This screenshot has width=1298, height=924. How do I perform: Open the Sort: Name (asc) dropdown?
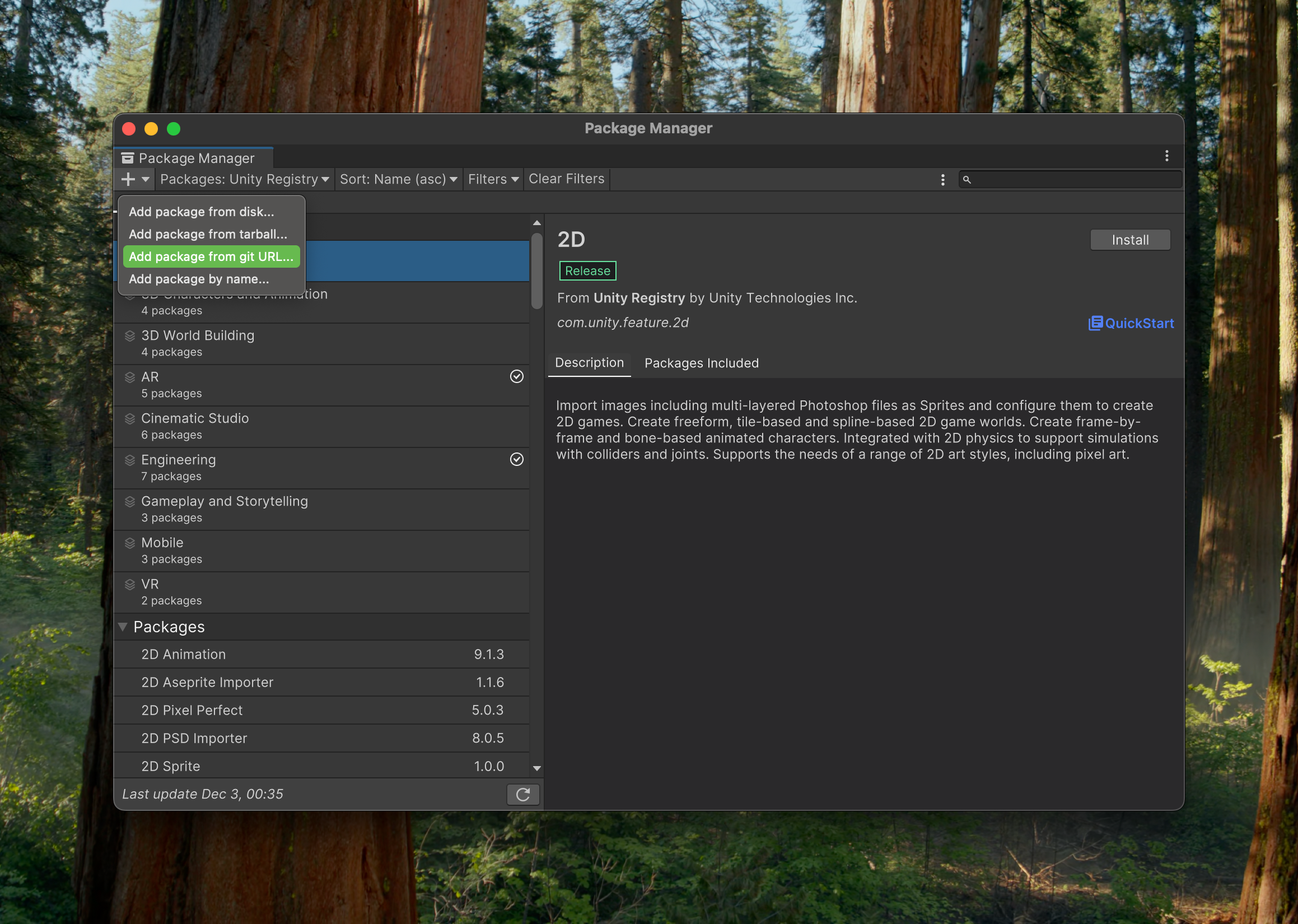[398, 179]
